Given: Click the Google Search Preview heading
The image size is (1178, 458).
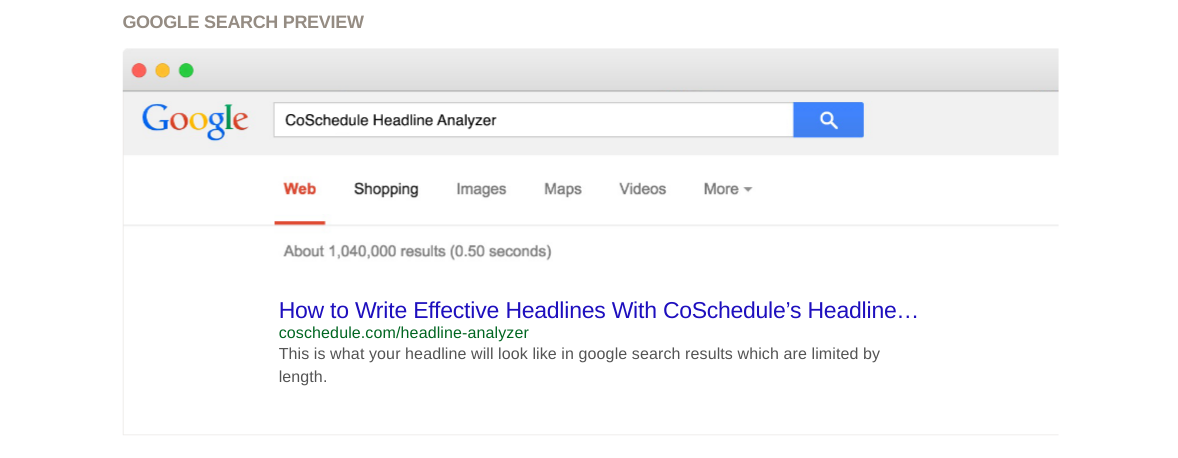Looking at the screenshot, I should [243, 22].
